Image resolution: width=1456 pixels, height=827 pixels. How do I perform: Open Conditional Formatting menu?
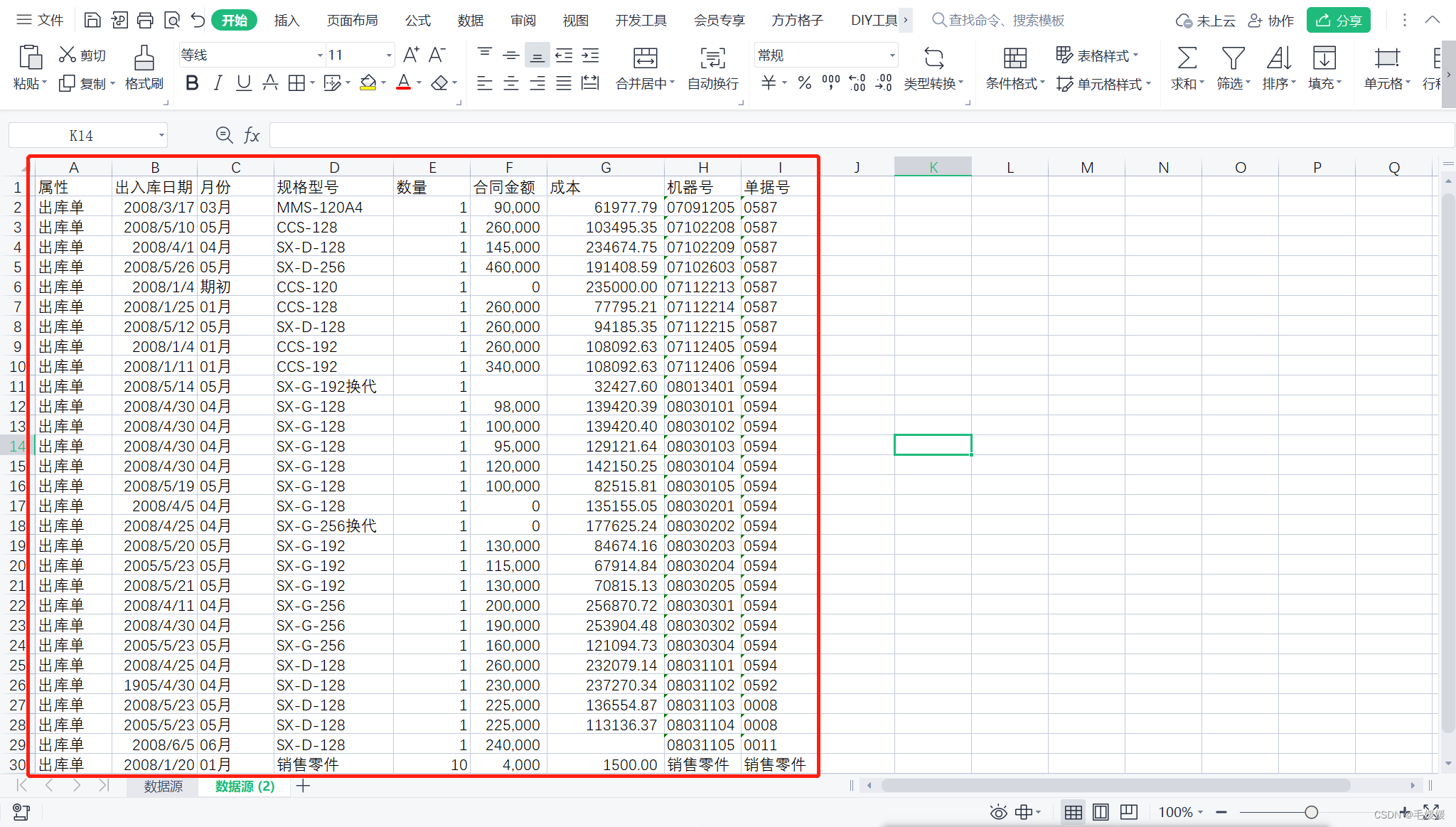(1015, 83)
